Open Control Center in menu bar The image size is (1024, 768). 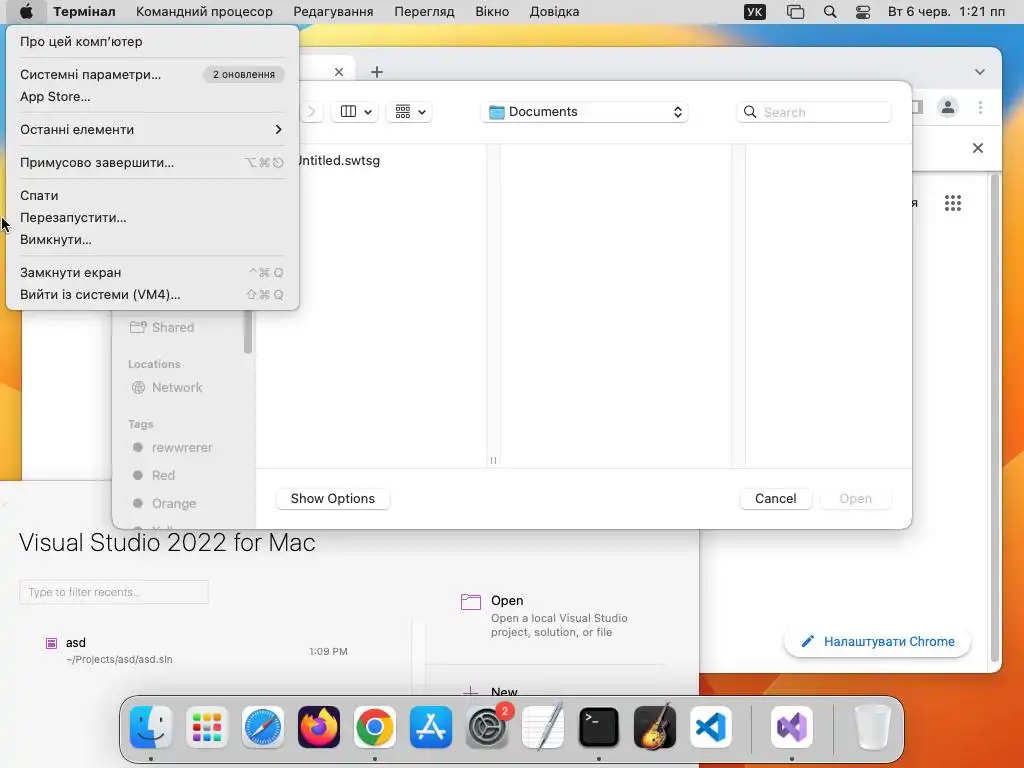point(863,12)
